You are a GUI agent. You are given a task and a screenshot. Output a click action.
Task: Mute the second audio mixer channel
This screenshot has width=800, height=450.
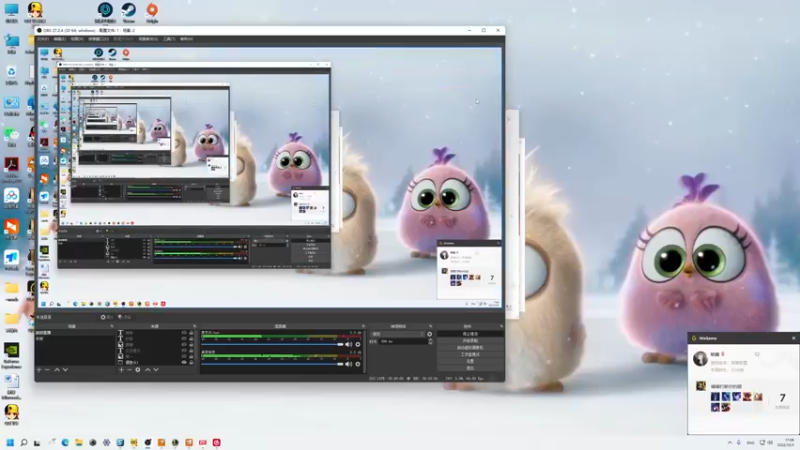pos(349,364)
